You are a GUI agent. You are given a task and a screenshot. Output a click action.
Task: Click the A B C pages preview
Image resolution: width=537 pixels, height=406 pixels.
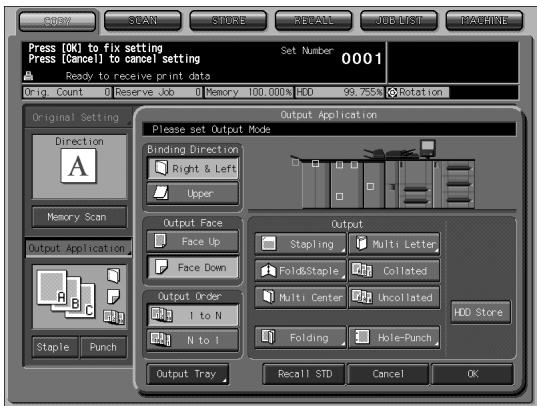click(66, 294)
